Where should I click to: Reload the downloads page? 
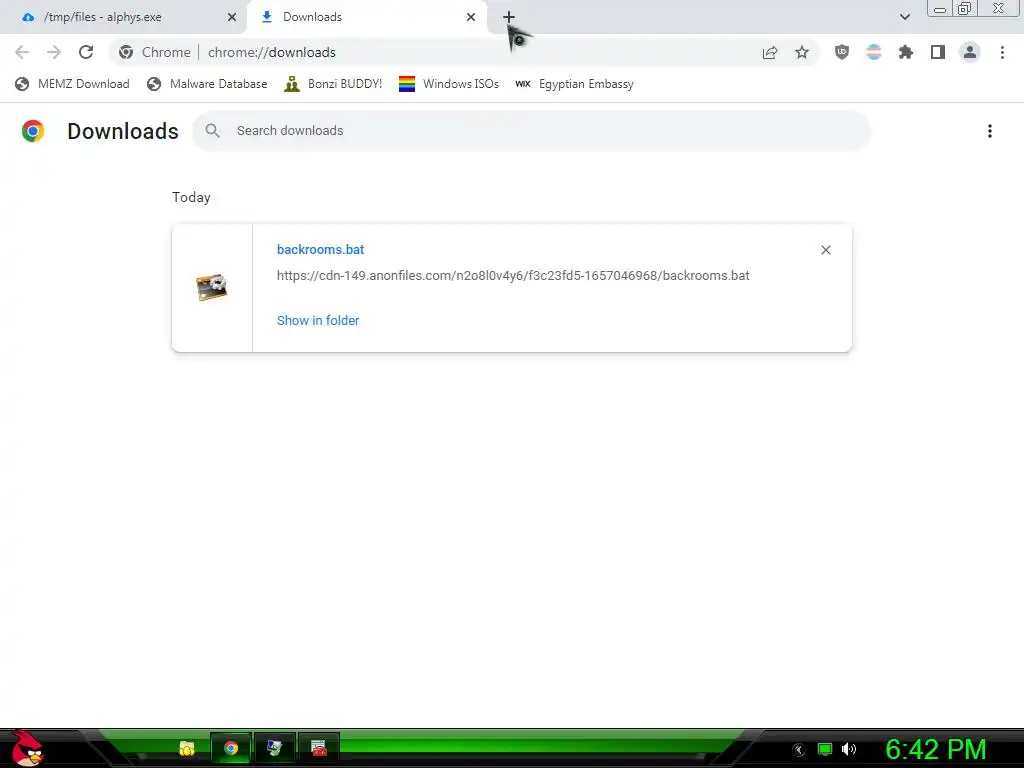(x=86, y=52)
